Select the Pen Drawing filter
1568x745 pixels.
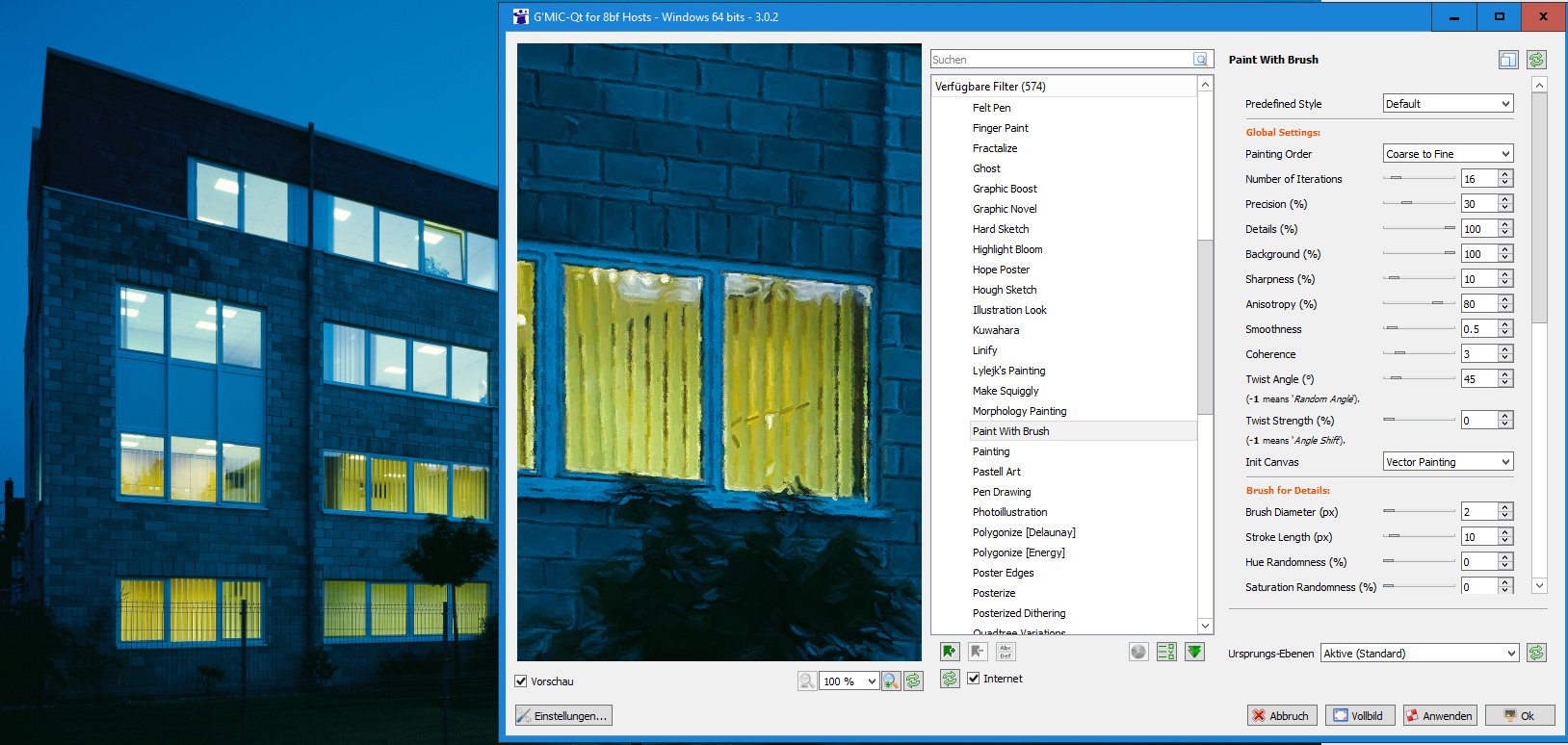tap(1002, 492)
